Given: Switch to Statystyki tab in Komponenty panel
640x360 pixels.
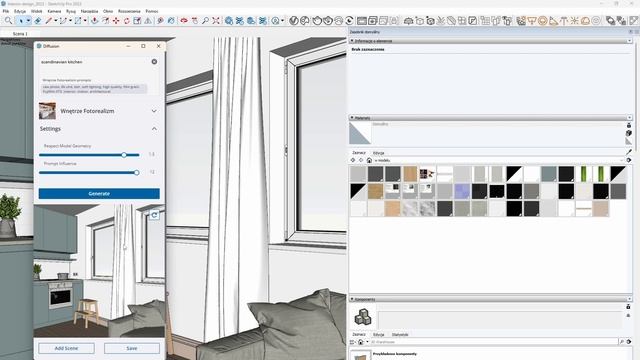Looking at the screenshot, I should (x=400, y=334).
